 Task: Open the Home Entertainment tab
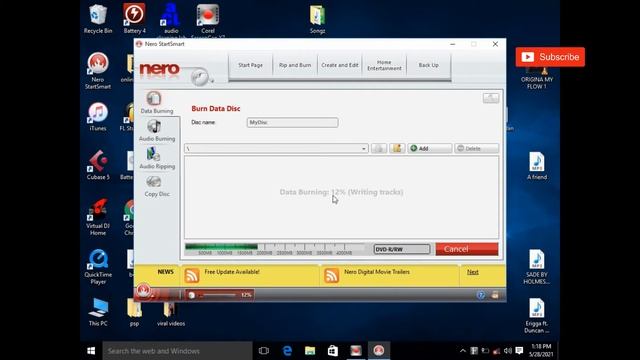pyautogui.click(x=384, y=65)
